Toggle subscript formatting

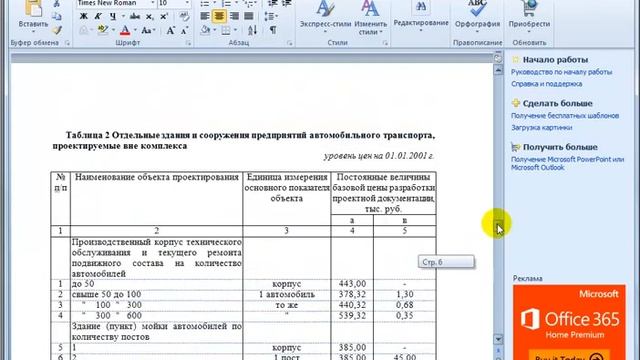[x=150, y=16]
